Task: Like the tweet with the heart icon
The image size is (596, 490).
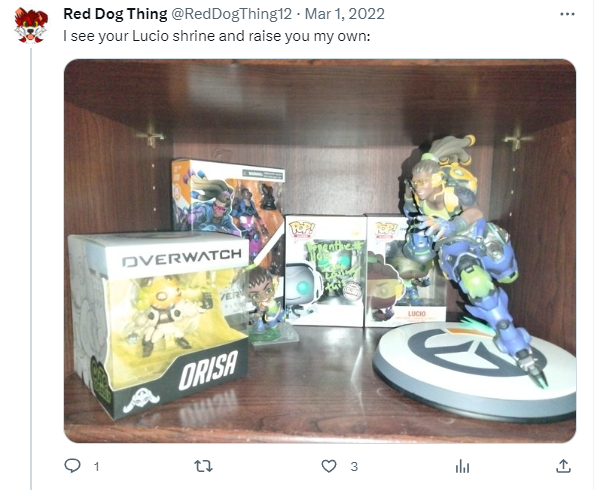Action: point(329,466)
